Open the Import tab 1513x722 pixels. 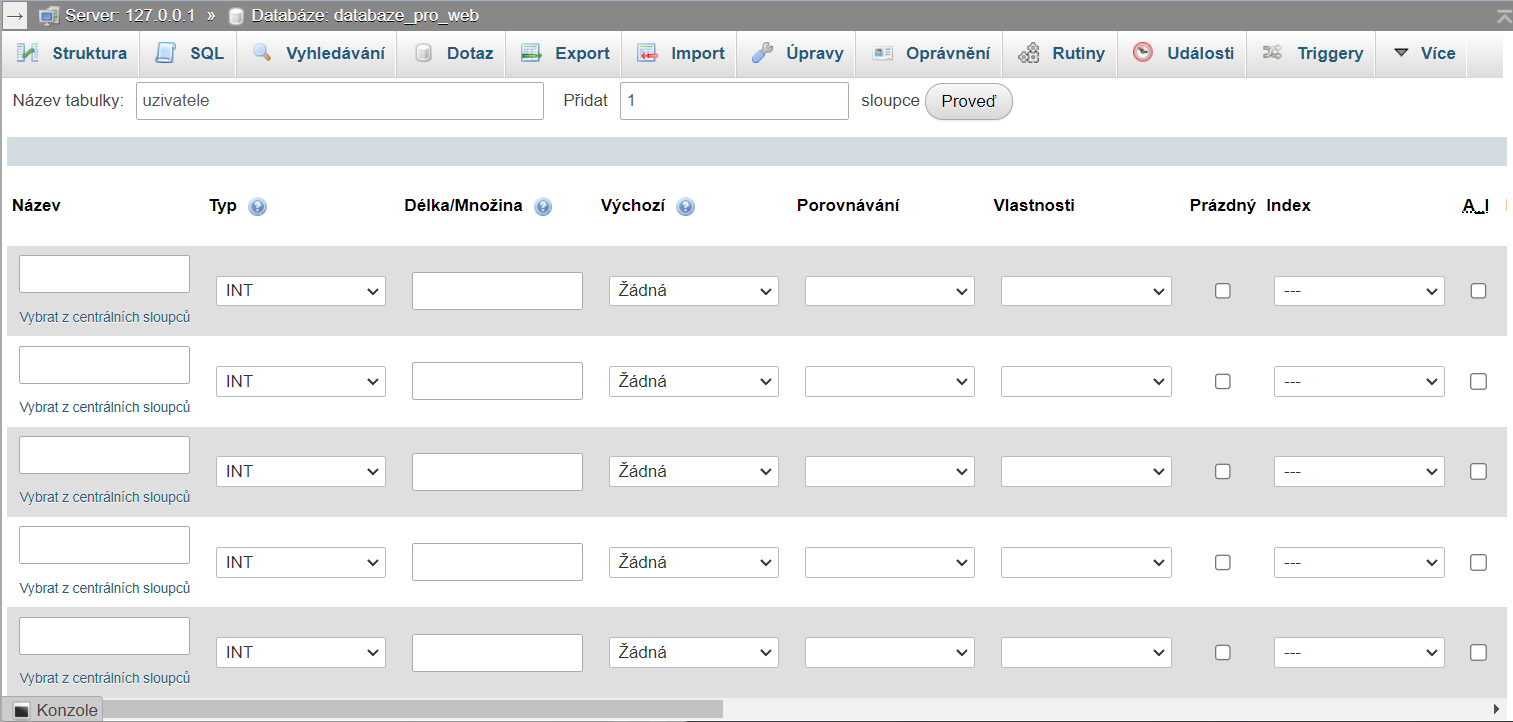[x=680, y=53]
